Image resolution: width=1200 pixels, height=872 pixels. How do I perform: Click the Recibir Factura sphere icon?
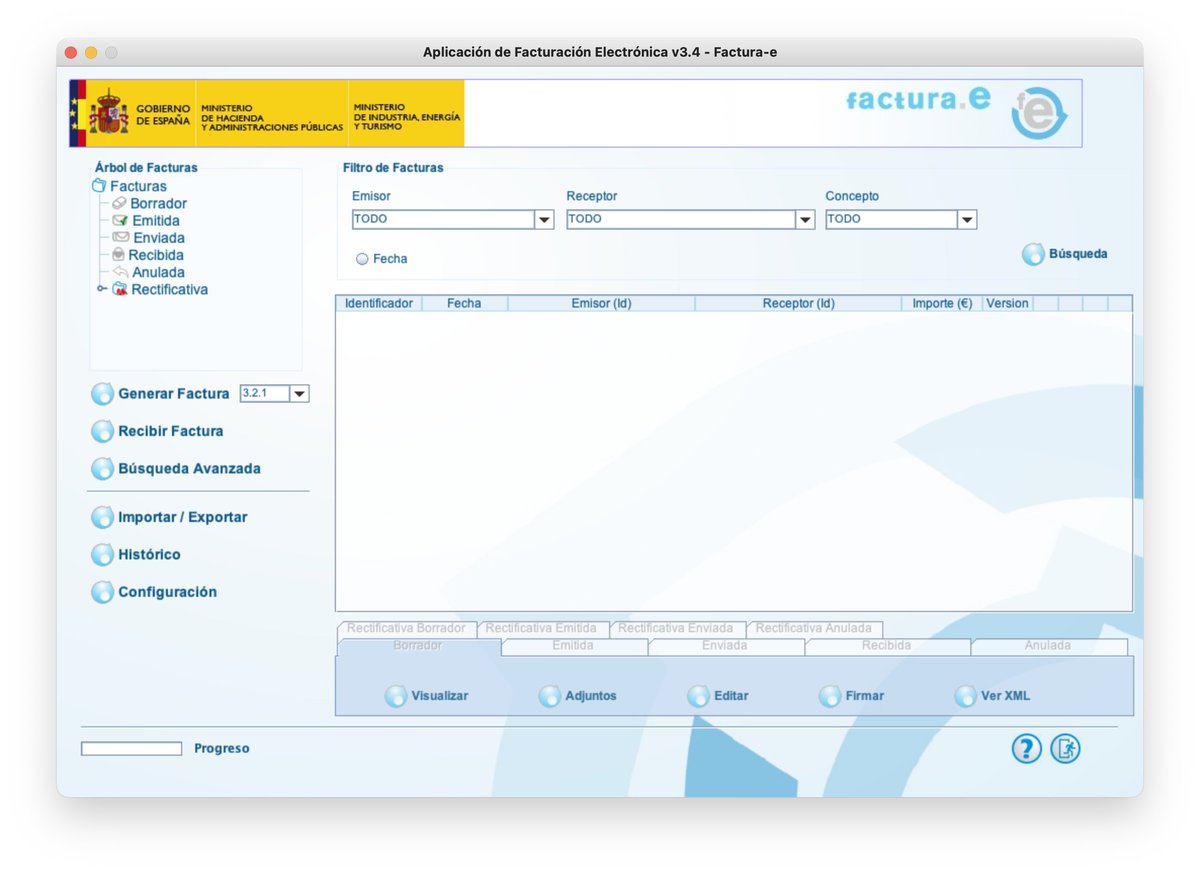[102, 431]
